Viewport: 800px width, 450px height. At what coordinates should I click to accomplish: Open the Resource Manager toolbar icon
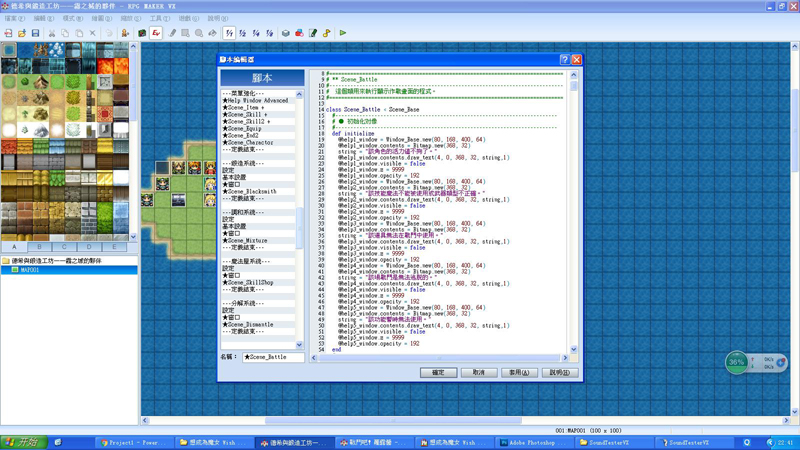point(299,33)
